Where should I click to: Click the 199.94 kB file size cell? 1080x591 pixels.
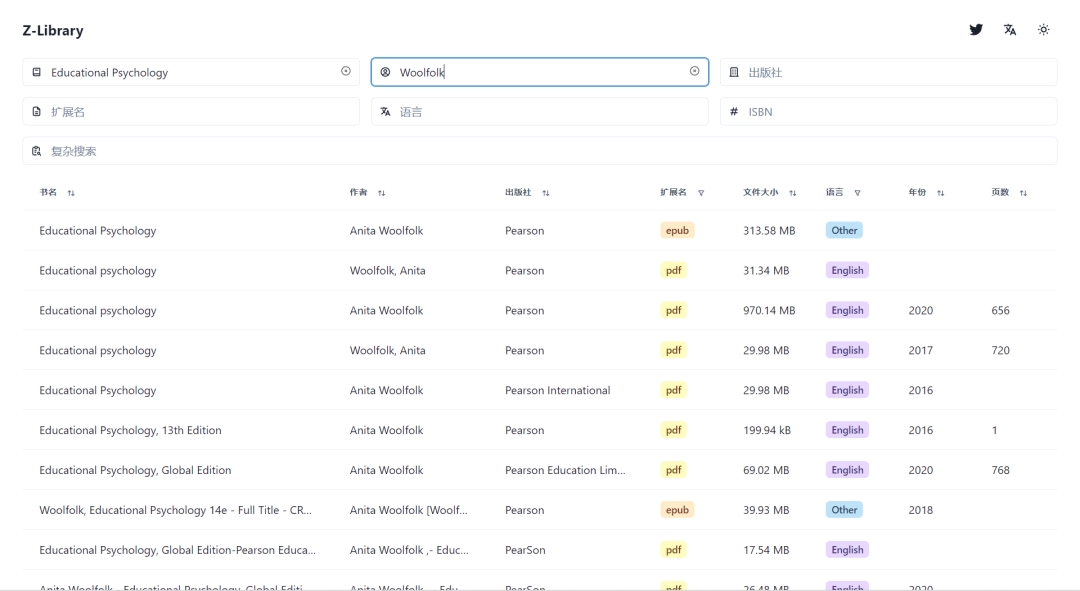[767, 430]
